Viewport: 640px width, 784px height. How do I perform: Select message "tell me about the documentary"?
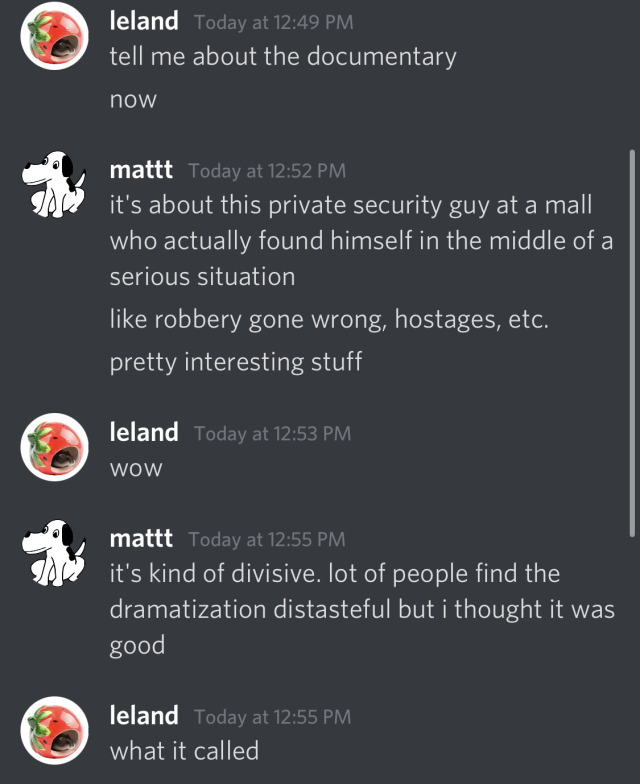tap(283, 56)
